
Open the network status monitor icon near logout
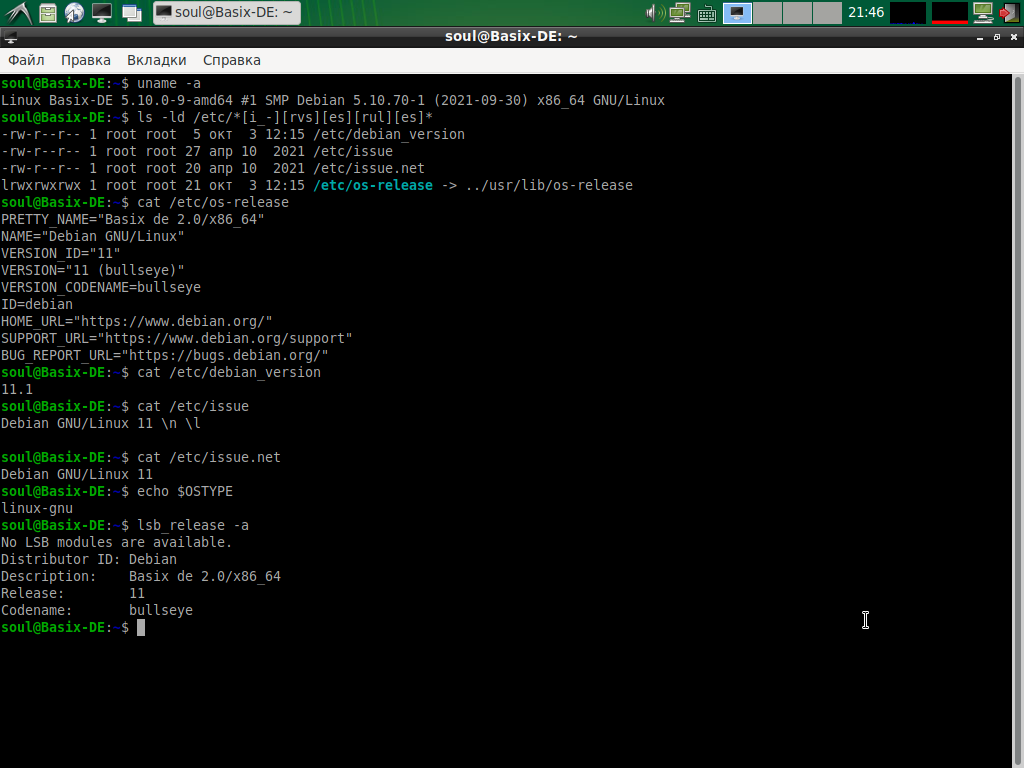click(x=983, y=12)
